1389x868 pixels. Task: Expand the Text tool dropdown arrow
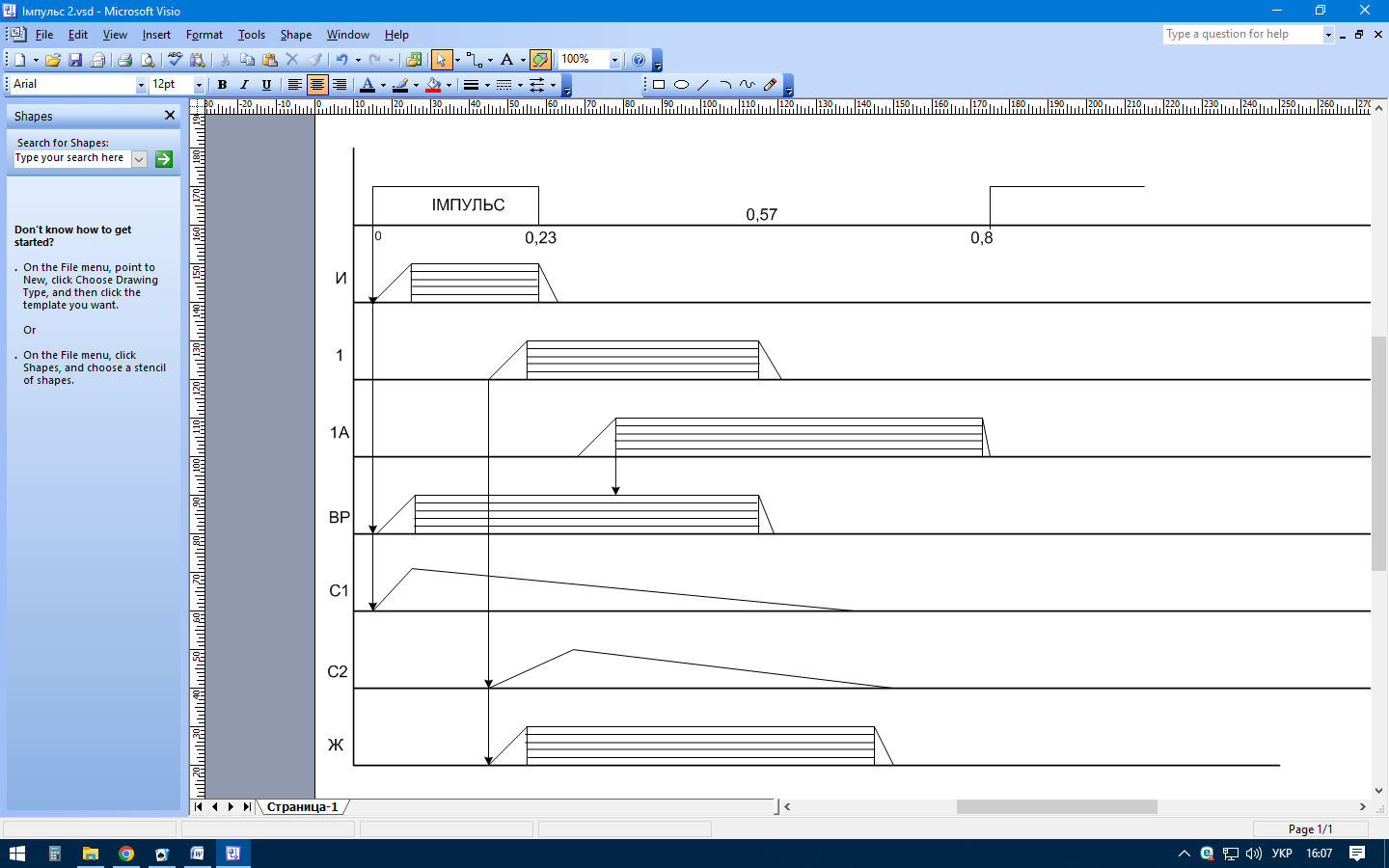pos(523,60)
